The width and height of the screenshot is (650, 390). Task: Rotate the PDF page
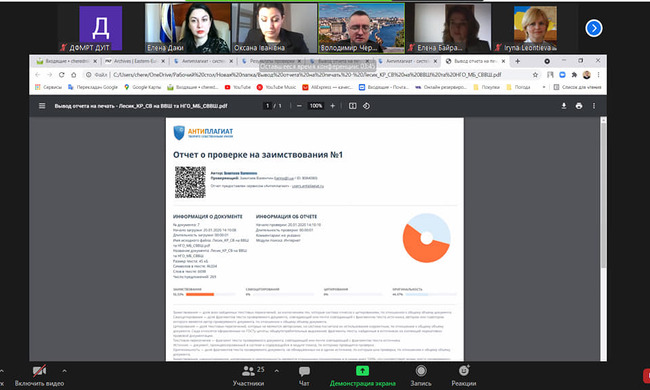(366, 106)
